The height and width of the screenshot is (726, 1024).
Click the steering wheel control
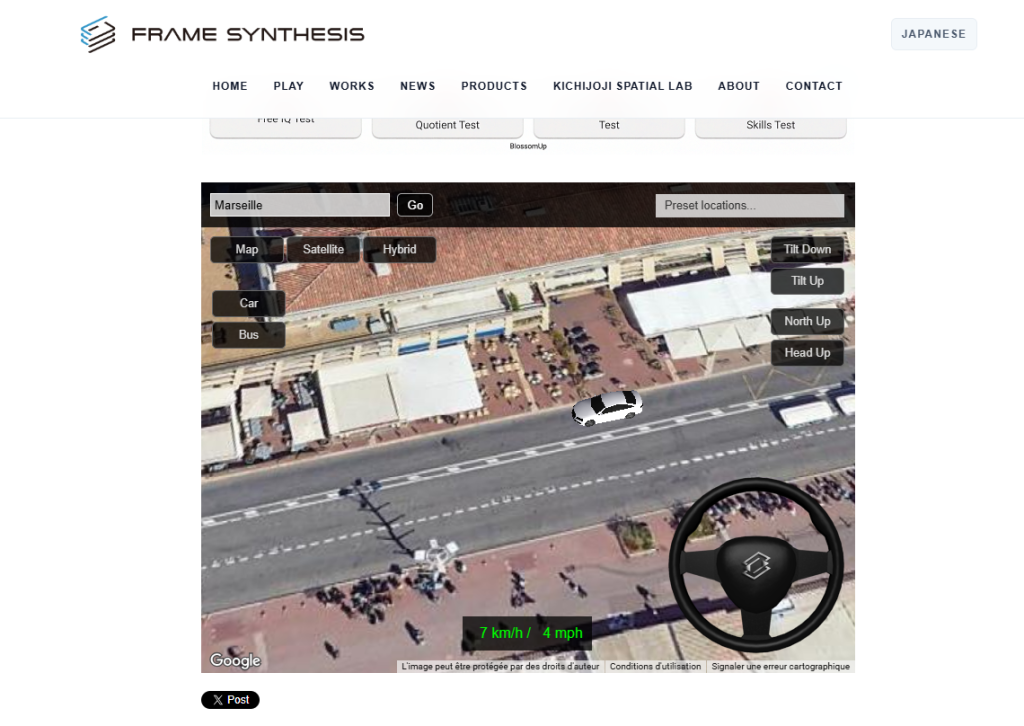tap(756, 565)
